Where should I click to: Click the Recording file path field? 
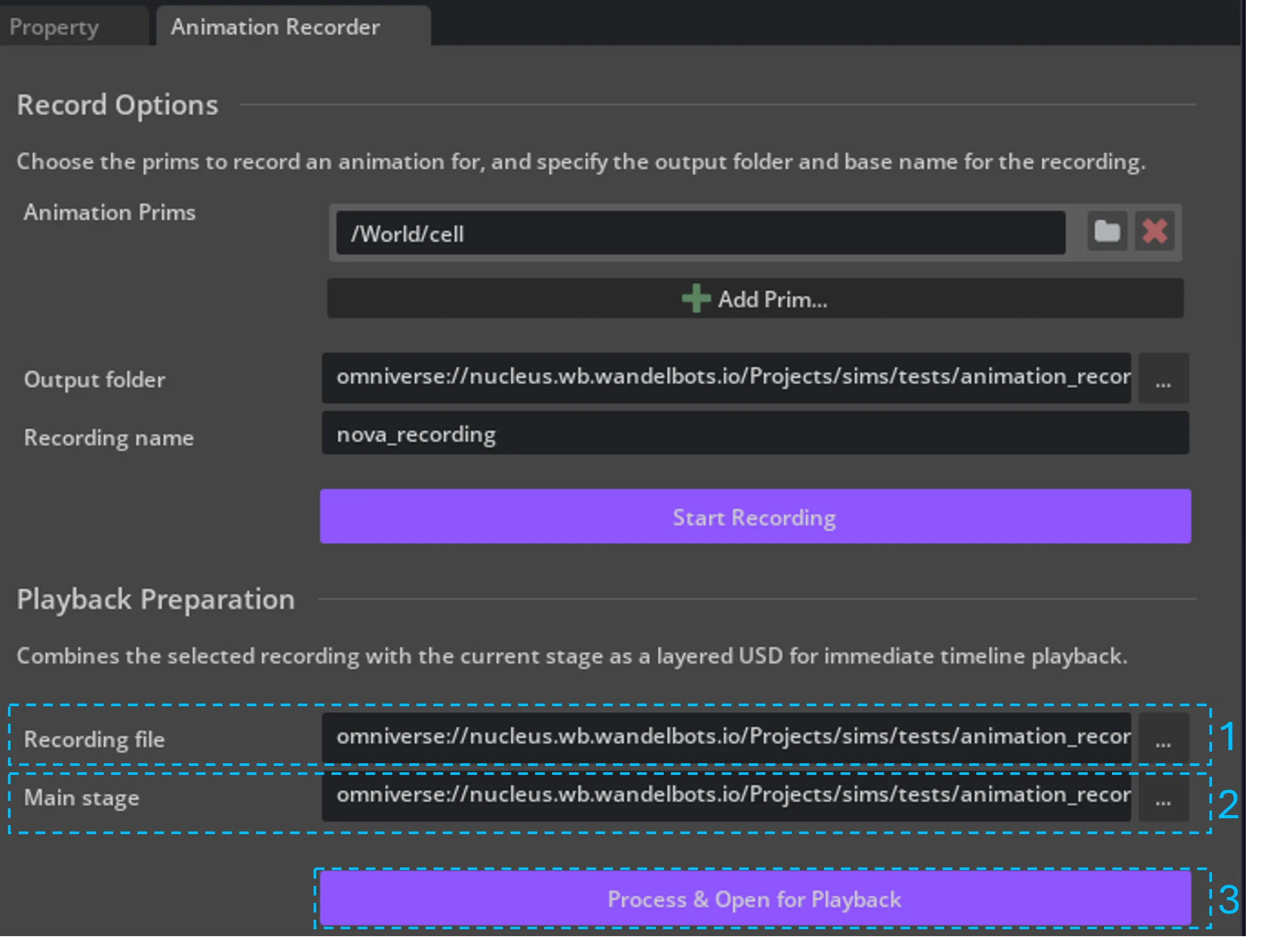click(x=726, y=737)
